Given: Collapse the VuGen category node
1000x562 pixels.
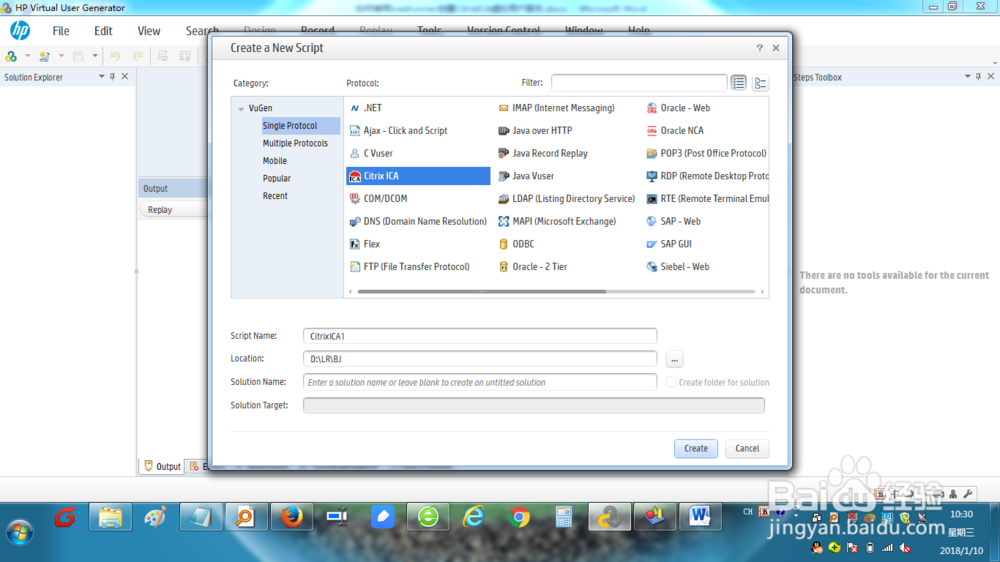Looking at the screenshot, I should [x=241, y=109].
